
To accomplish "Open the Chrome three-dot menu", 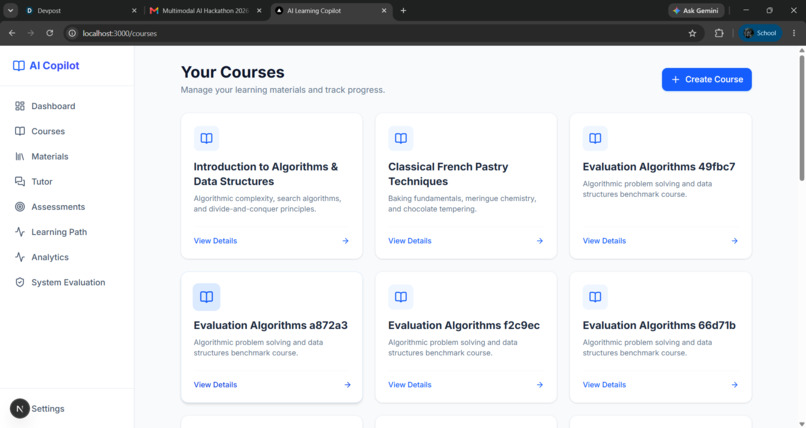I will [794, 33].
